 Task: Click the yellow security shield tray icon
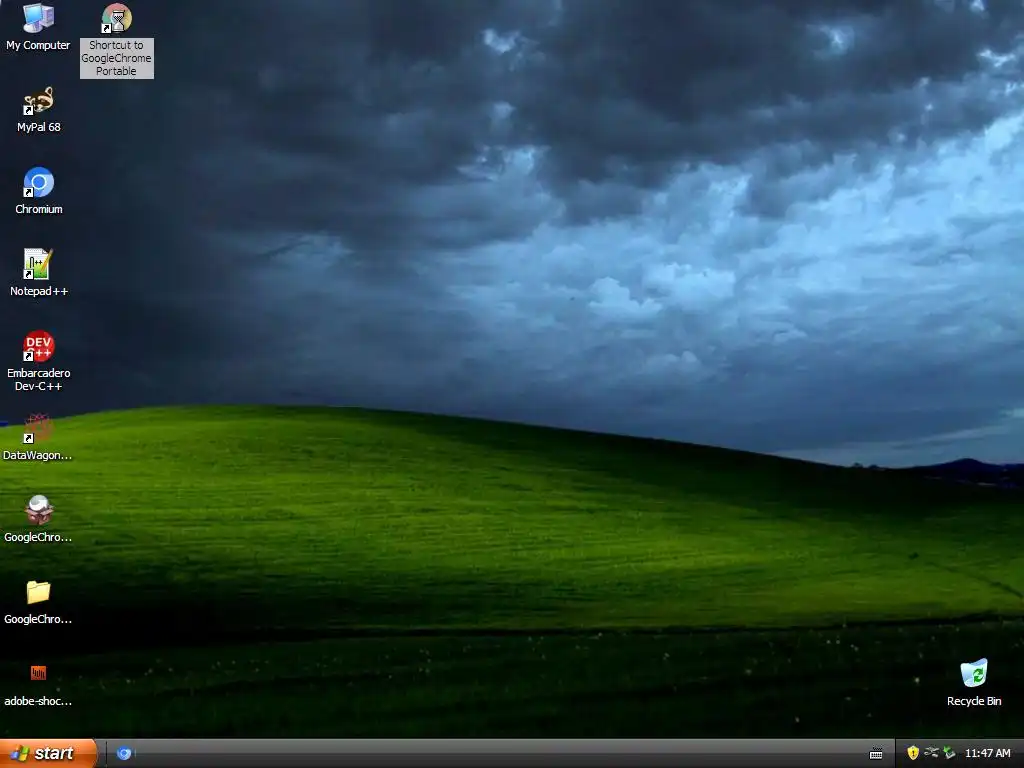pos(913,753)
